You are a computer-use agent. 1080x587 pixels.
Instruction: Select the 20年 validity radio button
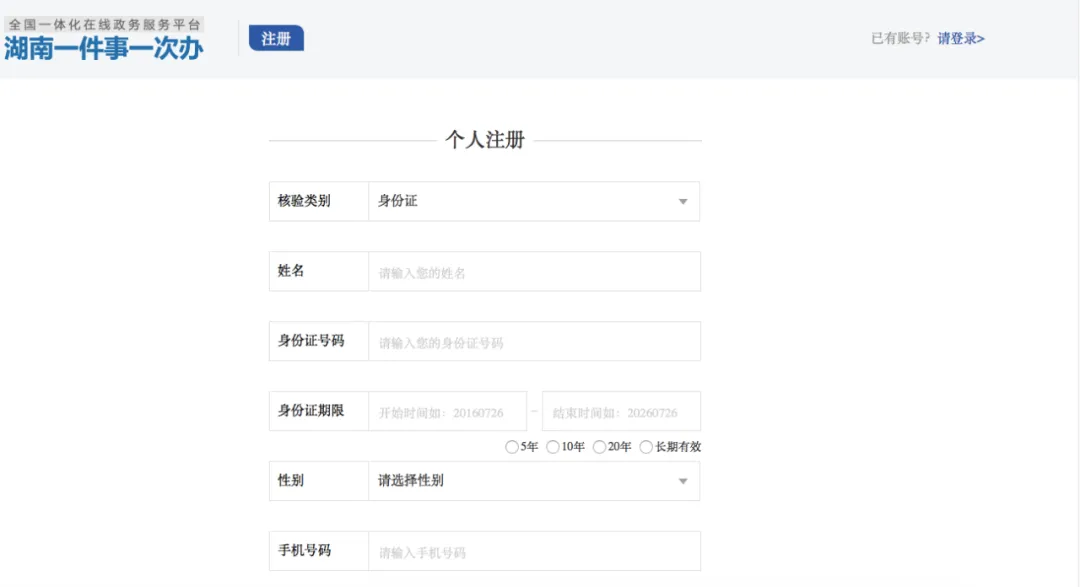click(x=599, y=447)
